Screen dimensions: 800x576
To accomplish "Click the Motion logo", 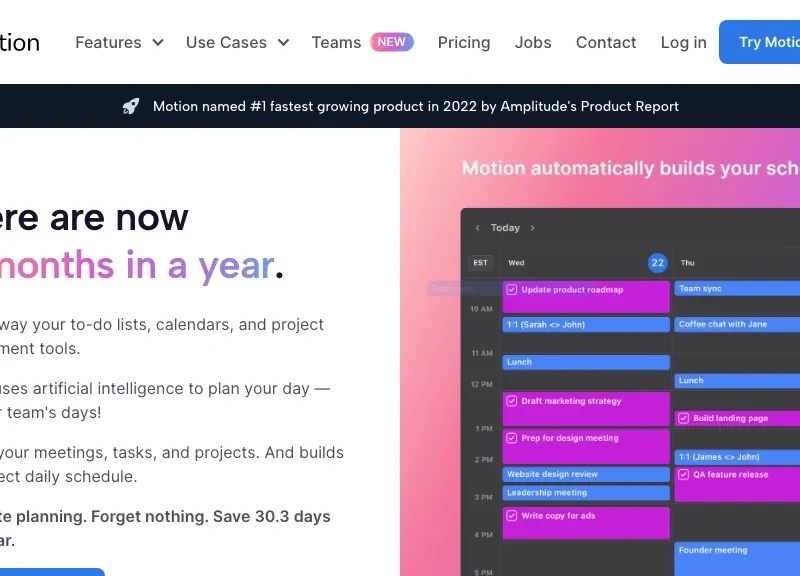I will pyautogui.click(x=18, y=42).
